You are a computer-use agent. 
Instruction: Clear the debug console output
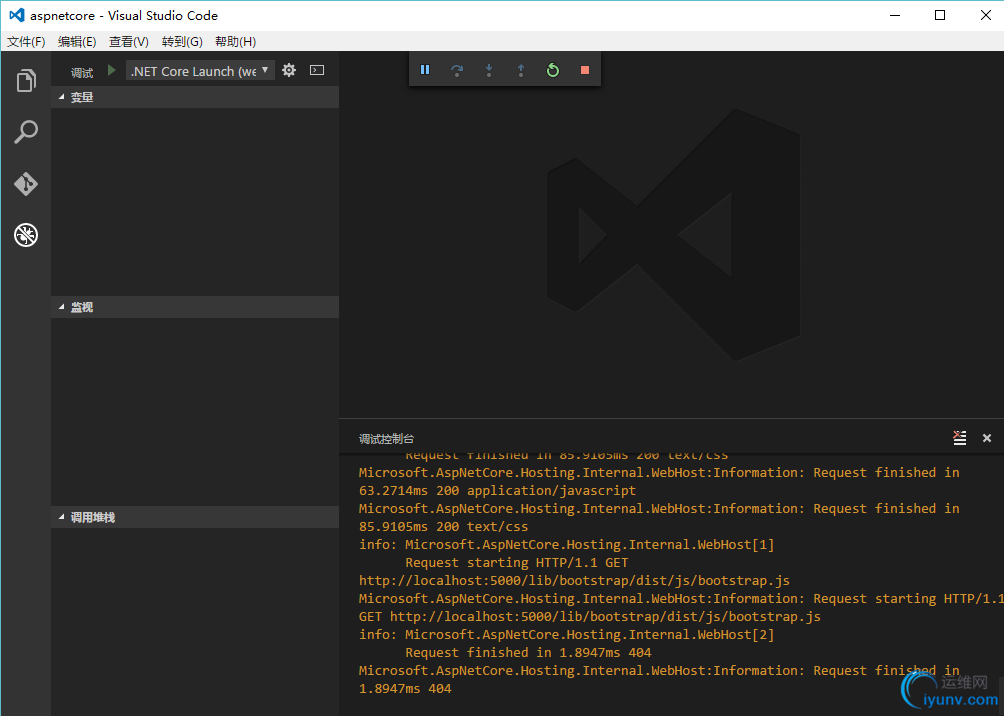coord(959,438)
